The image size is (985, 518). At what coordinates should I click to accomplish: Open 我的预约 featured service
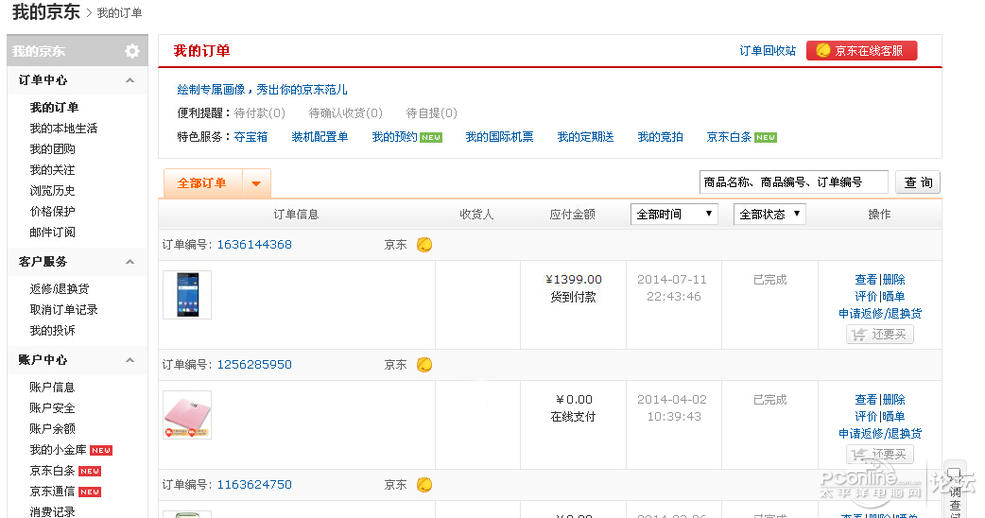coord(395,137)
